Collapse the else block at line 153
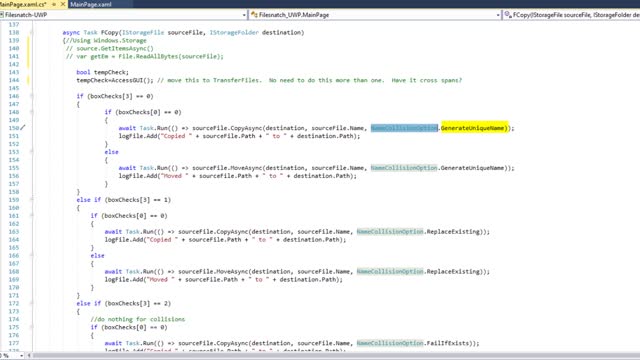This screenshot has height=360, width=640. coord(31,152)
